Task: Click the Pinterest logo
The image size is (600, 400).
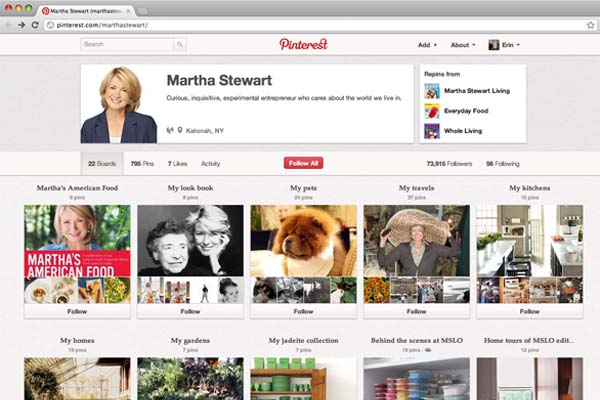Action: (x=303, y=44)
